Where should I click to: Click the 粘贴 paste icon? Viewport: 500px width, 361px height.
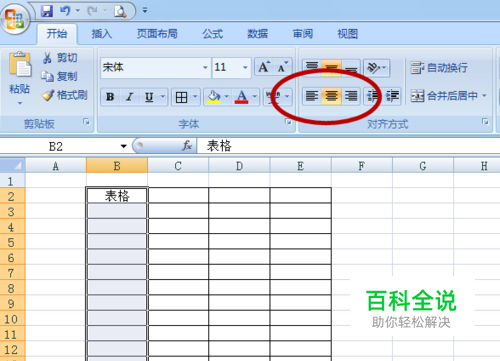(x=20, y=64)
